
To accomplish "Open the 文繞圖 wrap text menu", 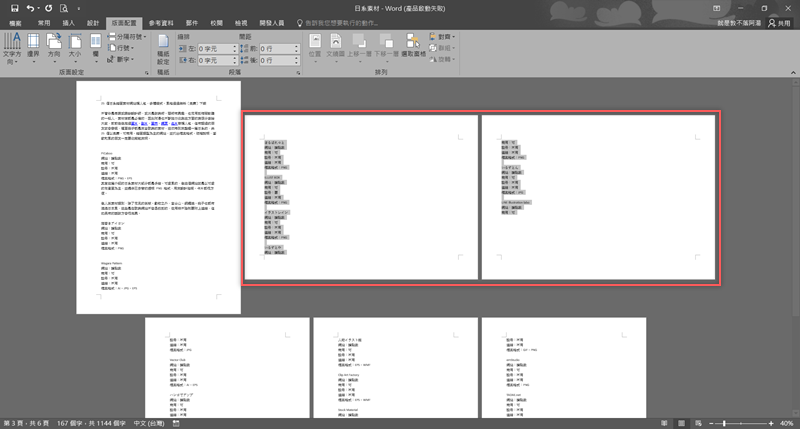I will pos(336,48).
